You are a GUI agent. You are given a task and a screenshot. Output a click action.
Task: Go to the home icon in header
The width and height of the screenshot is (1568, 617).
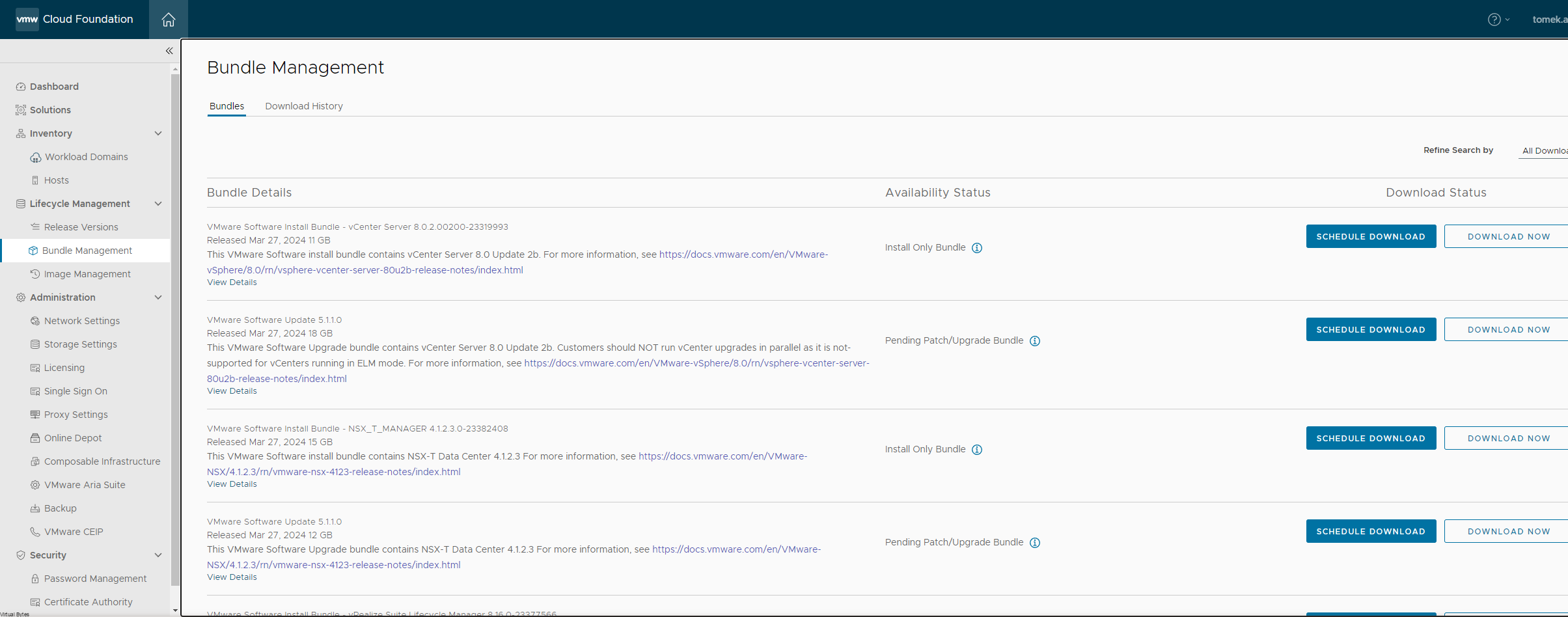click(169, 20)
